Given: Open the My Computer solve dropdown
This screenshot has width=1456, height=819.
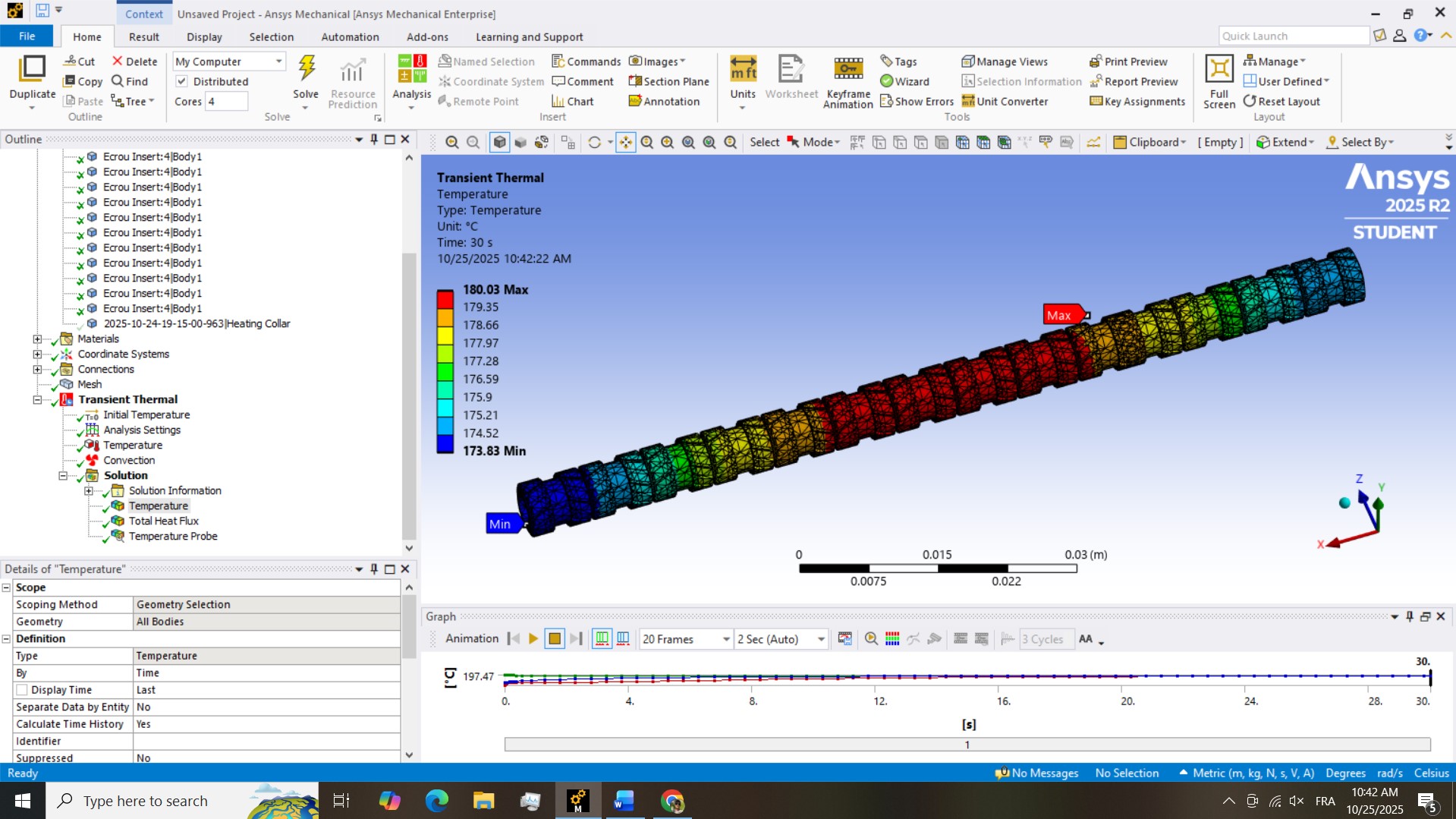Looking at the screenshot, I should [x=278, y=61].
